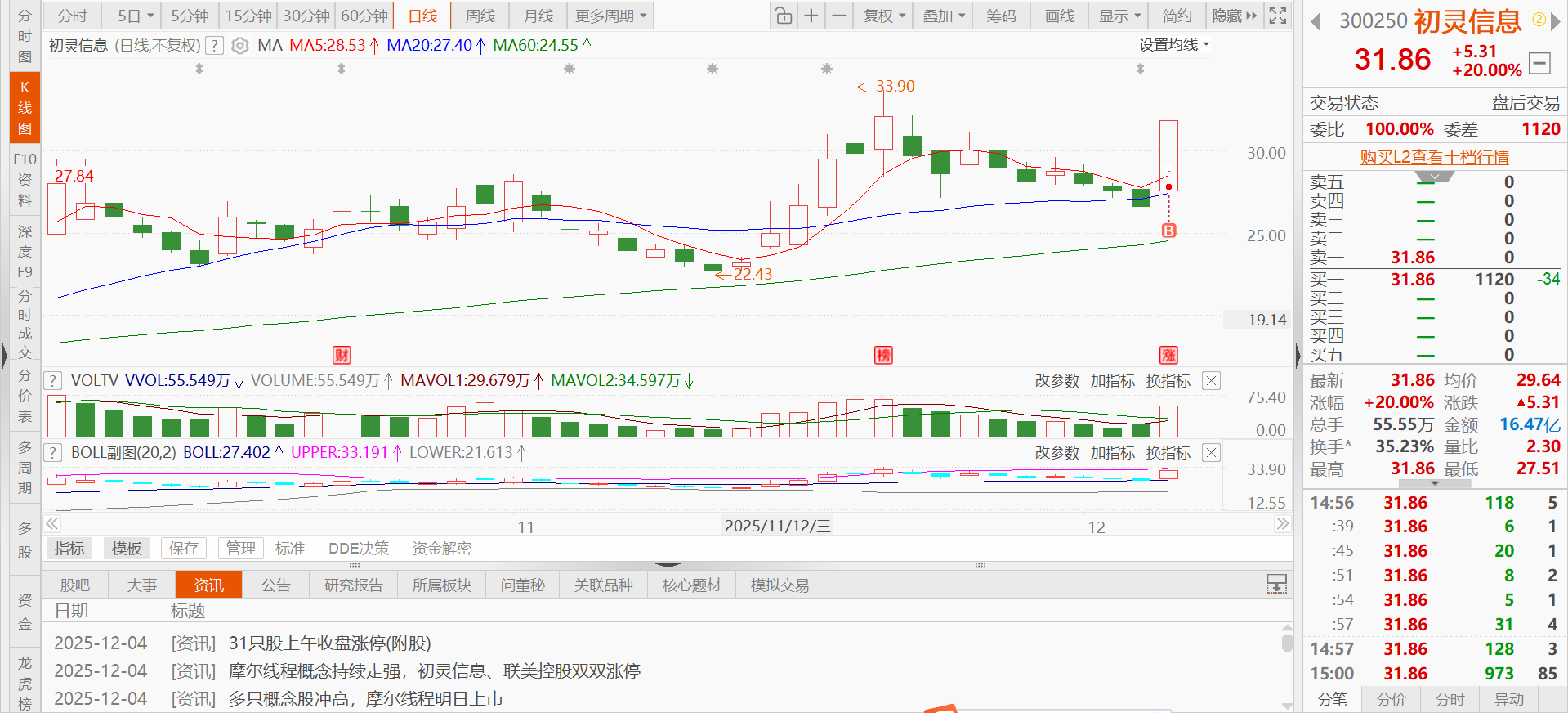The height and width of the screenshot is (713, 1568).
Task: Open 分笔 tab at bottom right
Action: (x=1333, y=700)
